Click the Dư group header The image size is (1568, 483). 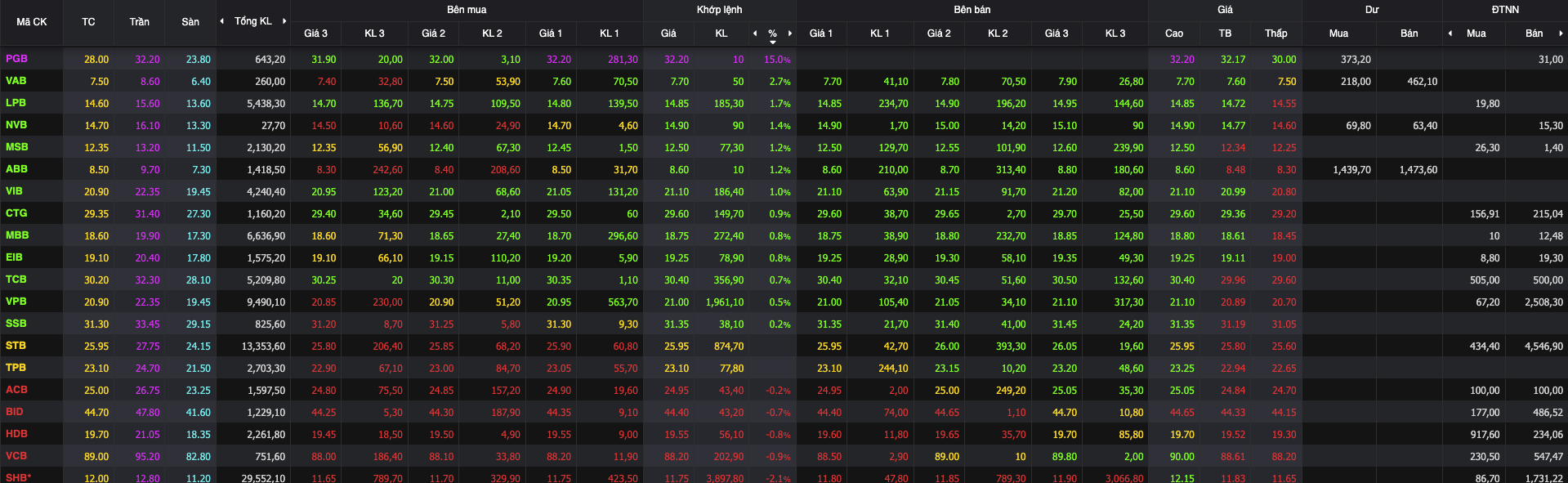pos(1372,10)
